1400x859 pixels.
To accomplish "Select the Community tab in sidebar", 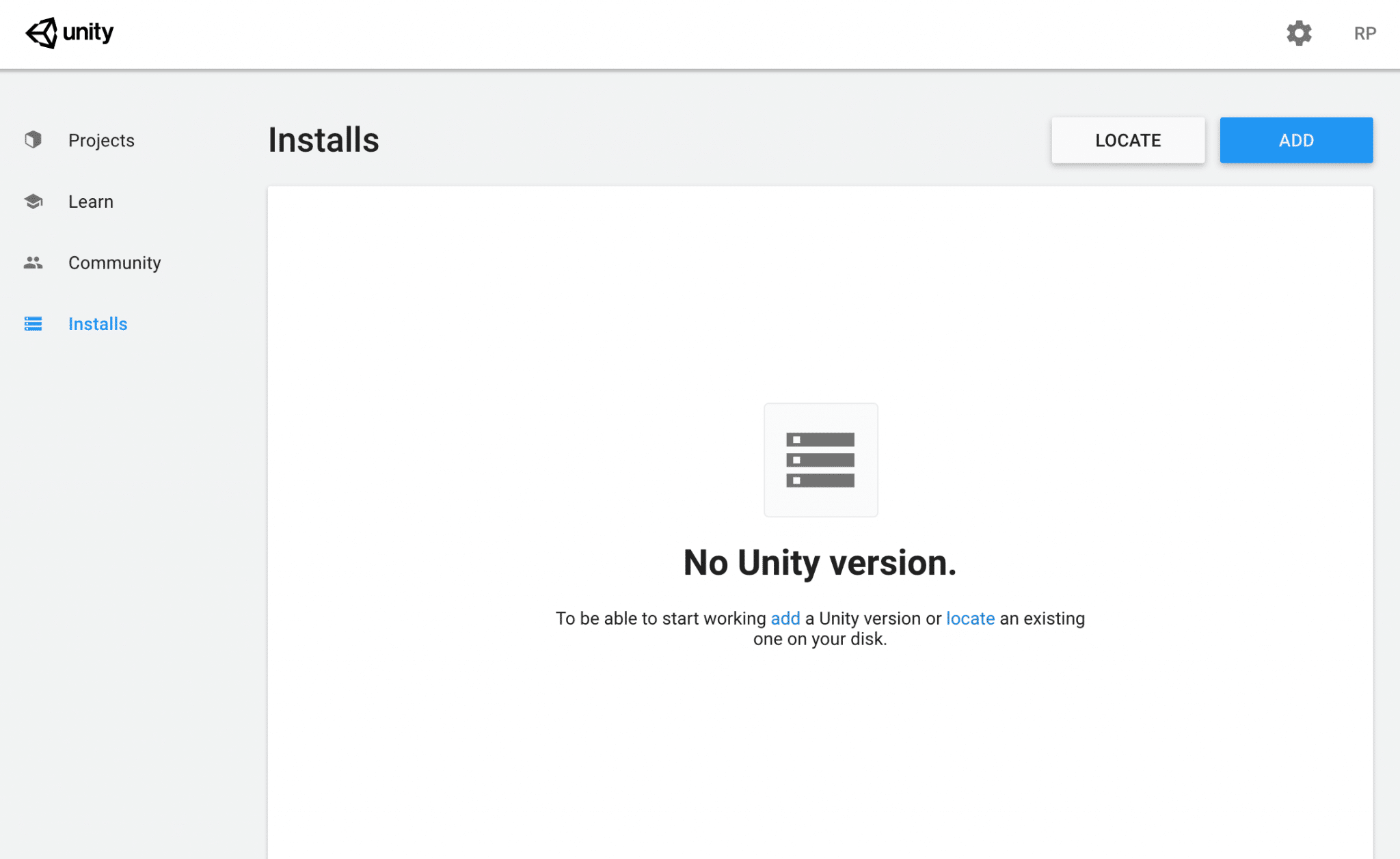I will (114, 262).
